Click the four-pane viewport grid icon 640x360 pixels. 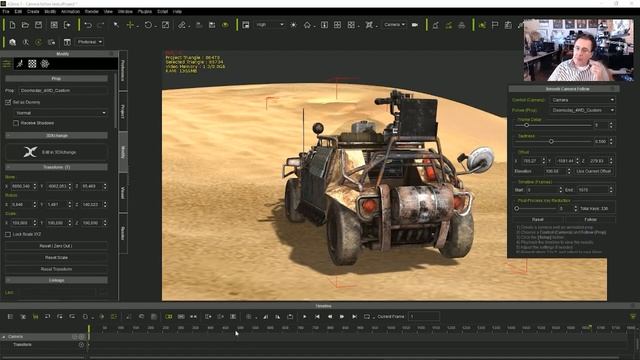tap(338, 25)
